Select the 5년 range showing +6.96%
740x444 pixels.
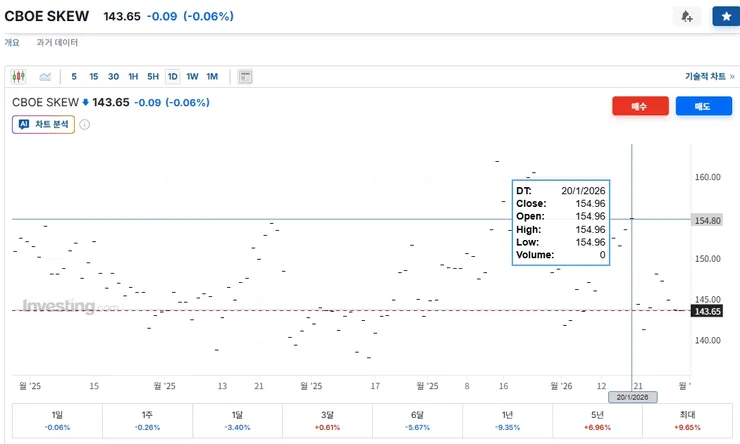coord(597,421)
